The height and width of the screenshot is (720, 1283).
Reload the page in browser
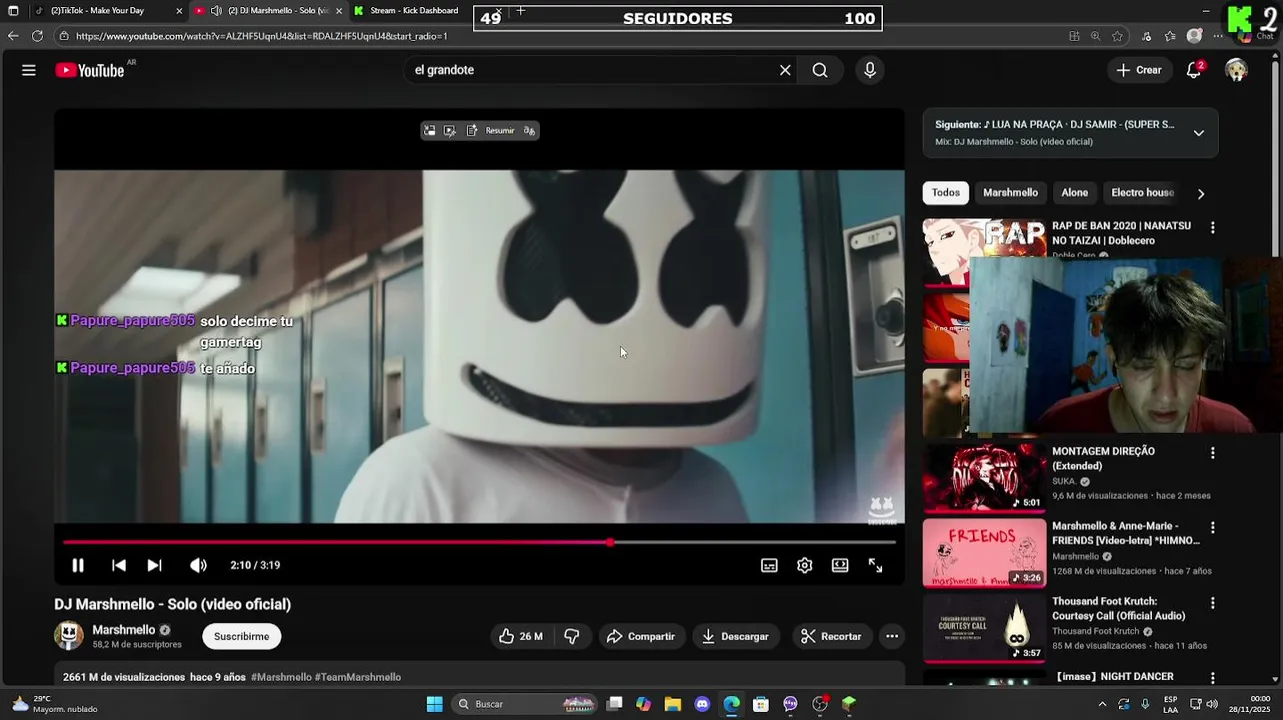(37, 36)
